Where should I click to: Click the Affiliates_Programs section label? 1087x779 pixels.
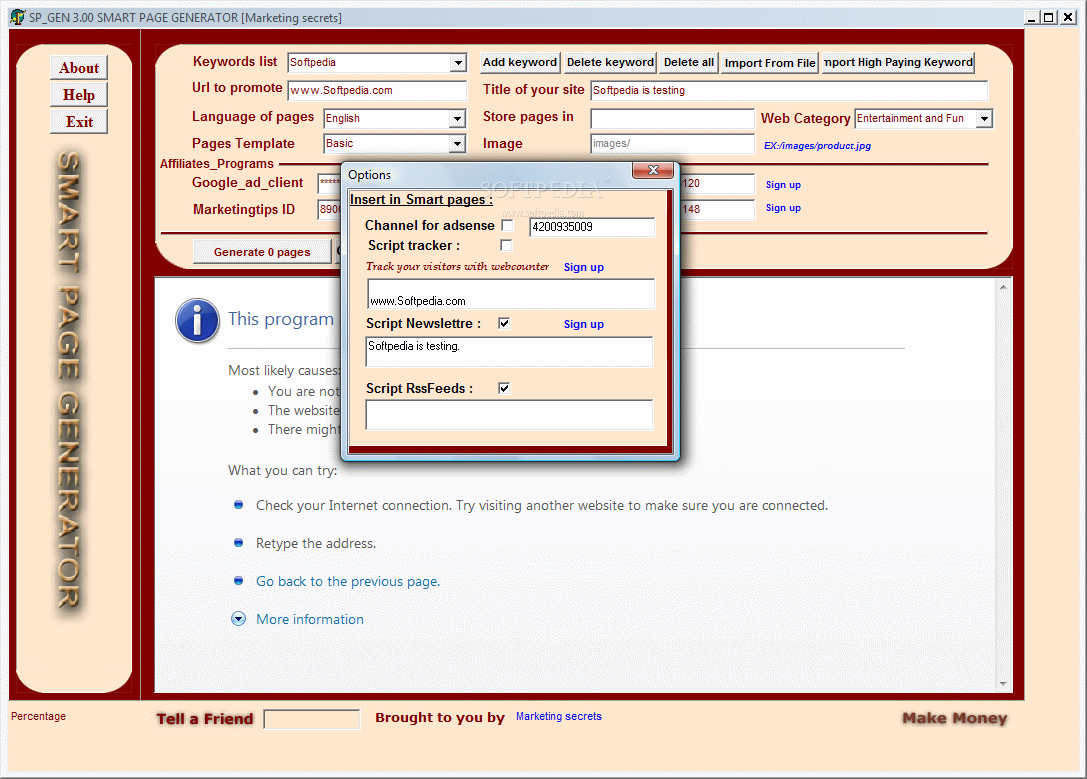tap(216, 164)
